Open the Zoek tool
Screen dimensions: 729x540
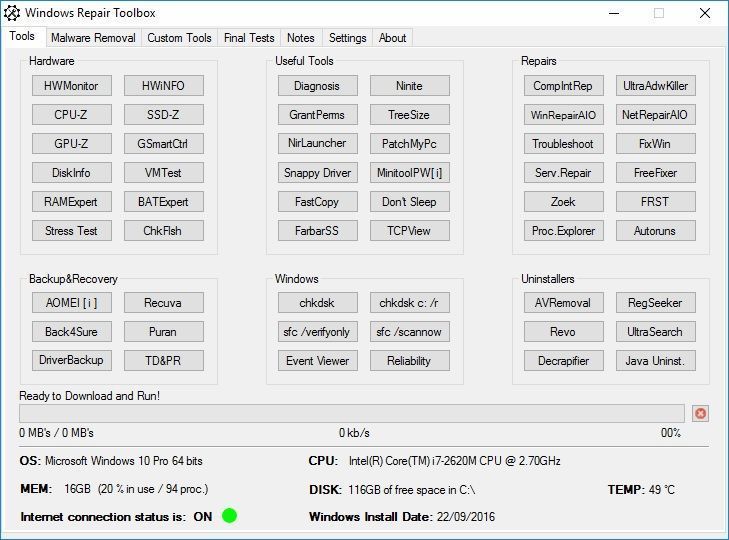(x=563, y=201)
